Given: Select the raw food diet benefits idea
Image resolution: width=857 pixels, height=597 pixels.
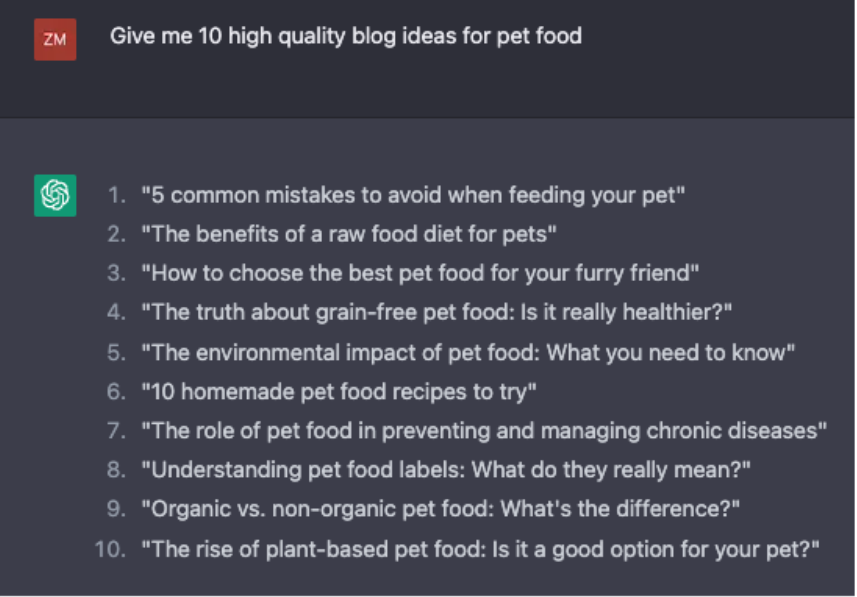Looking at the screenshot, I should tap(349, 234).
